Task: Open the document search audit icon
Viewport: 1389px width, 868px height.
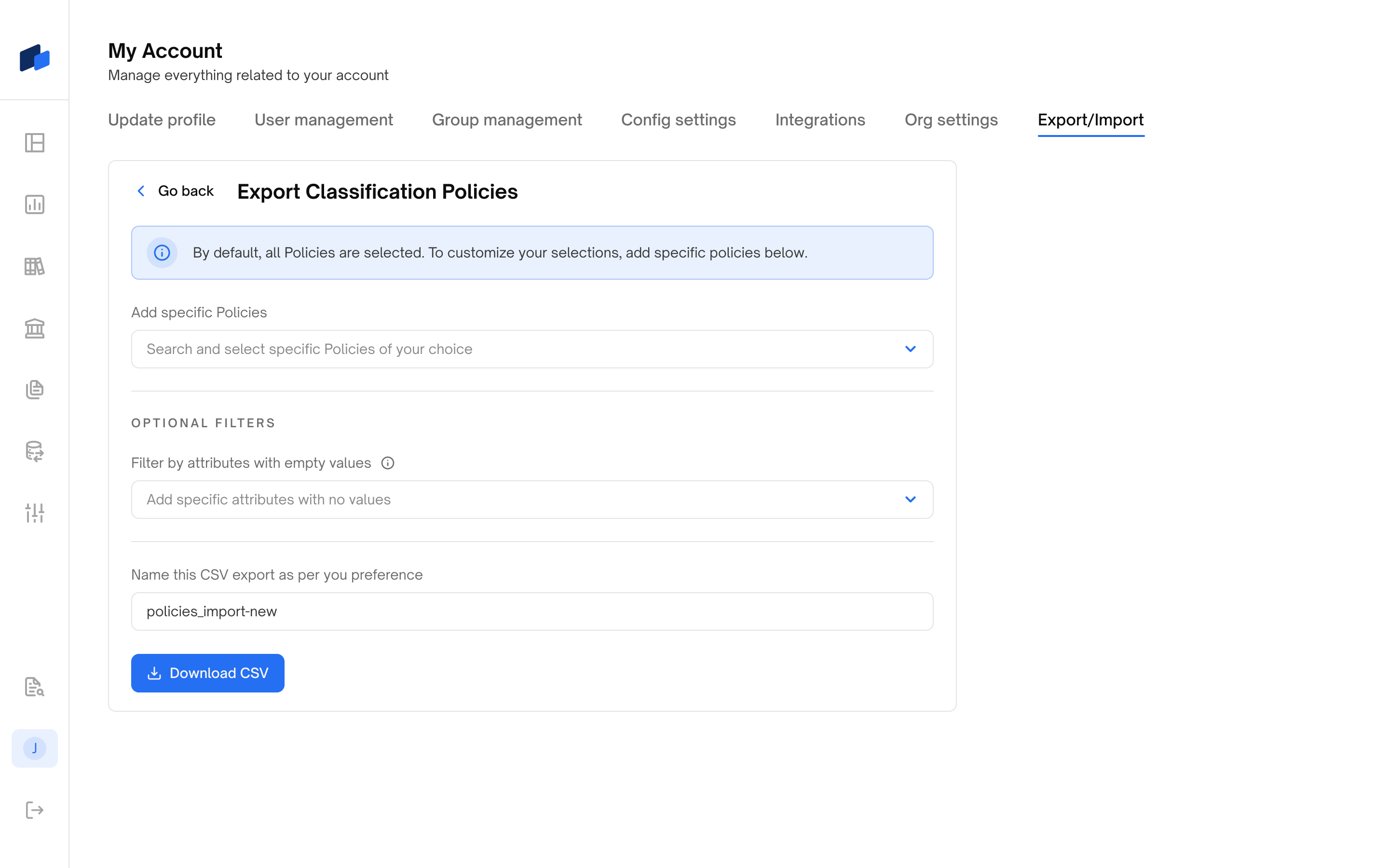Action: click(34, 687)
